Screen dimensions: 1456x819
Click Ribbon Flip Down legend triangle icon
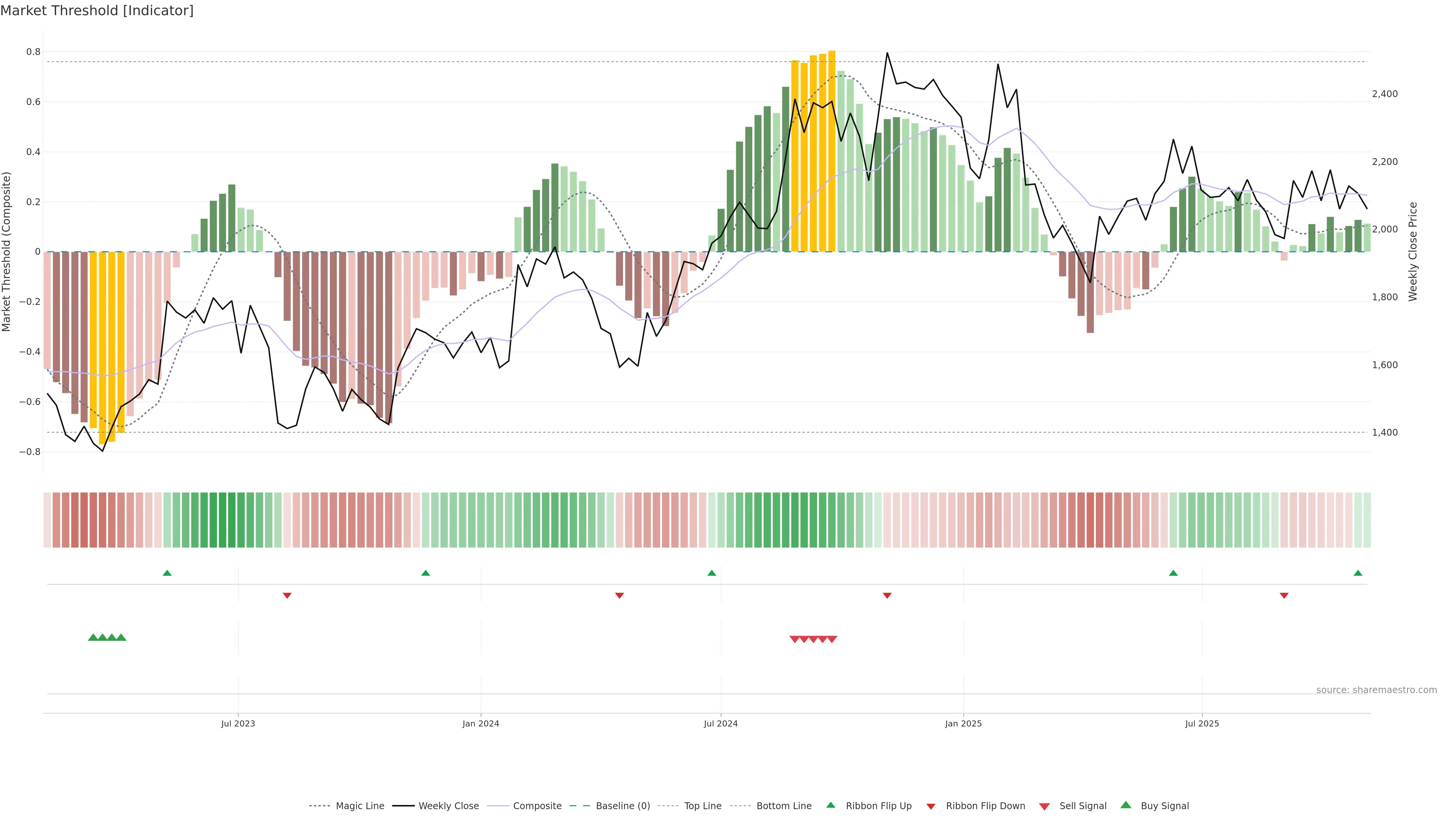[931, 806]
